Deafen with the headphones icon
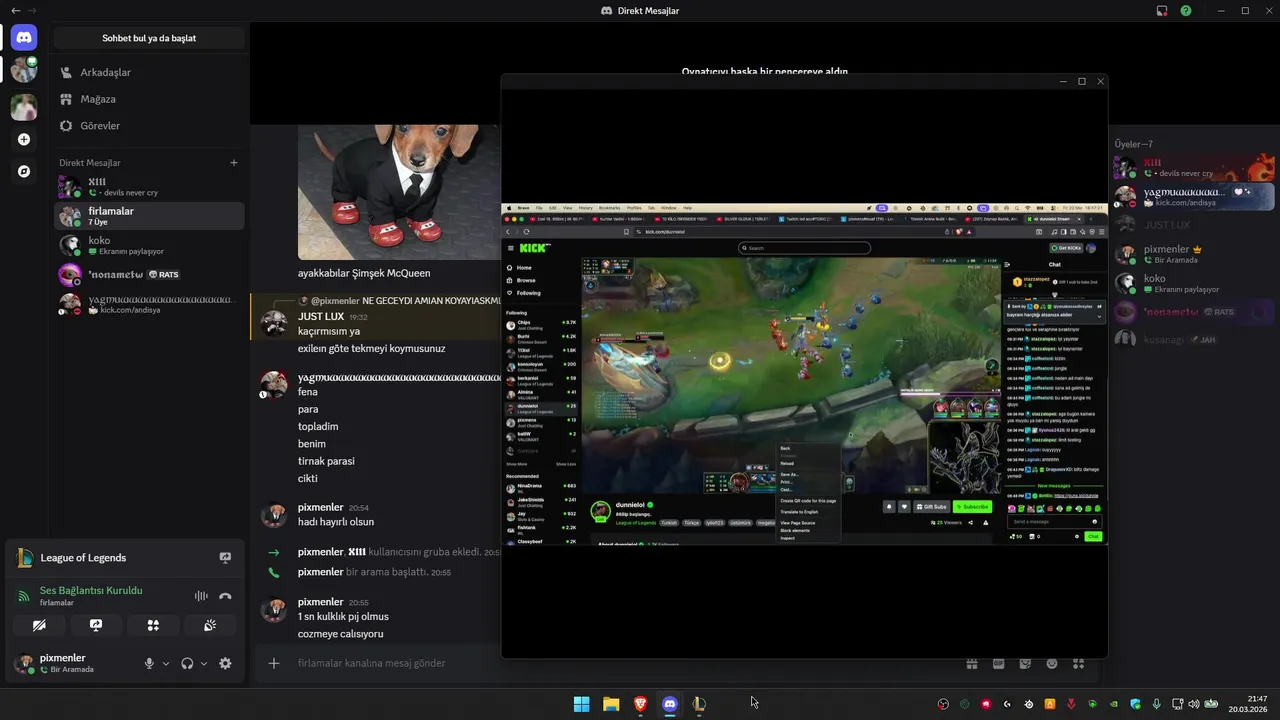This screenshot has height=720, width=1280. pyautogui.click(x=187, y=663)
